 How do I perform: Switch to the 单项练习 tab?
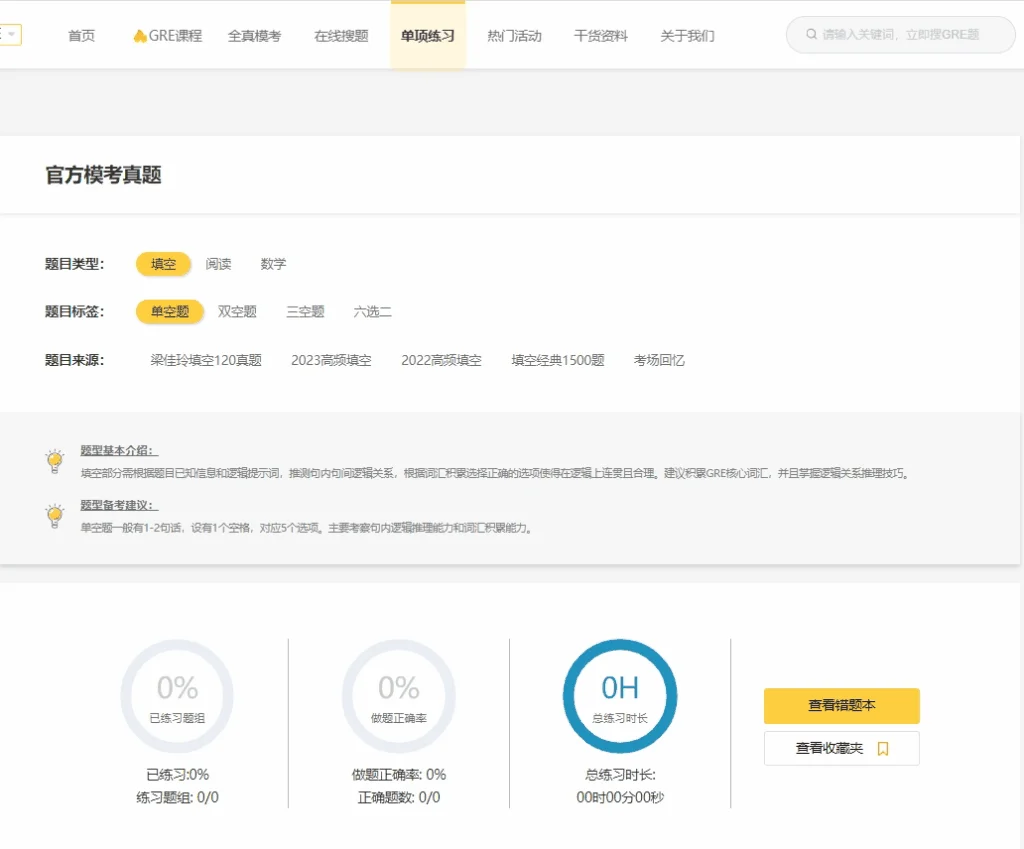coord(427,36)
